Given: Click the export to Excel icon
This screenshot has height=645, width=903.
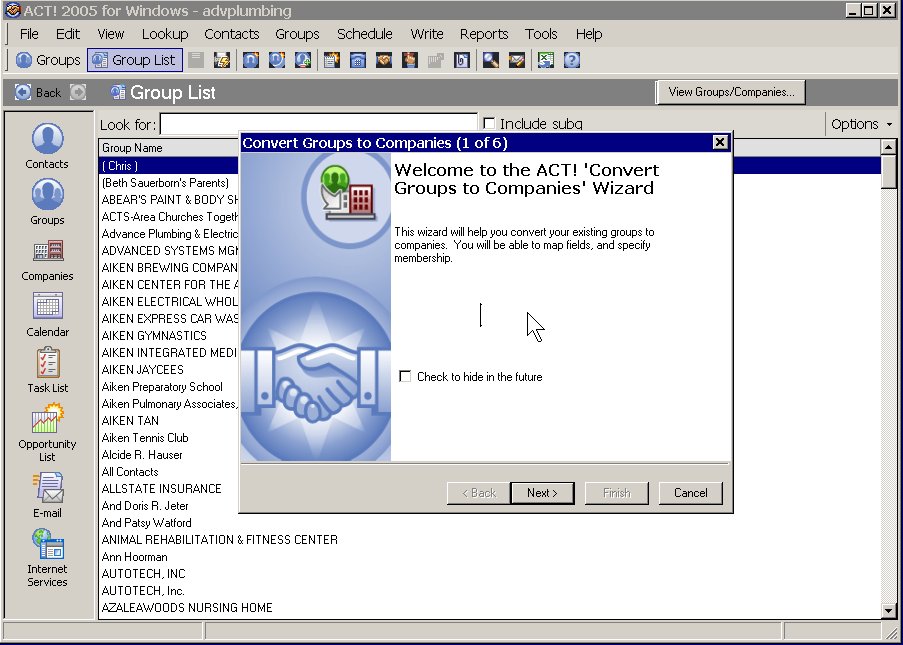Looking at the screenshot, I should (x=545, y=60).
